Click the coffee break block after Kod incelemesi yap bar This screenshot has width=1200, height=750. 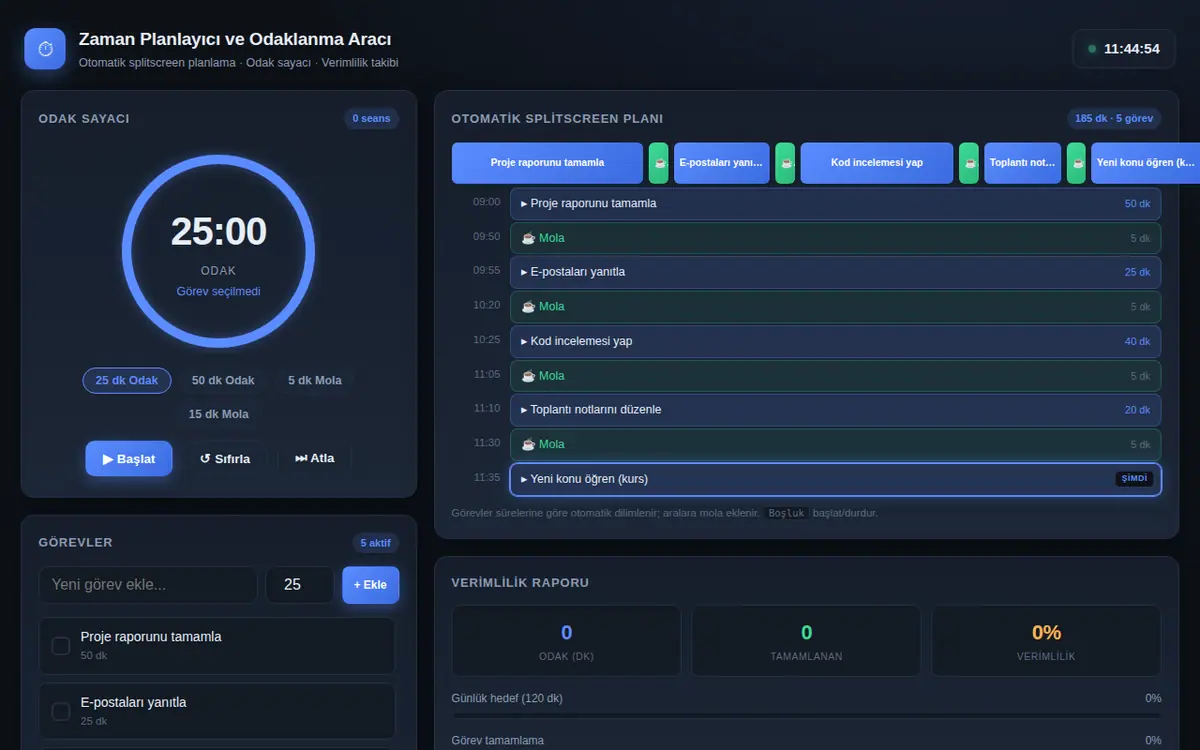point(969,163)
